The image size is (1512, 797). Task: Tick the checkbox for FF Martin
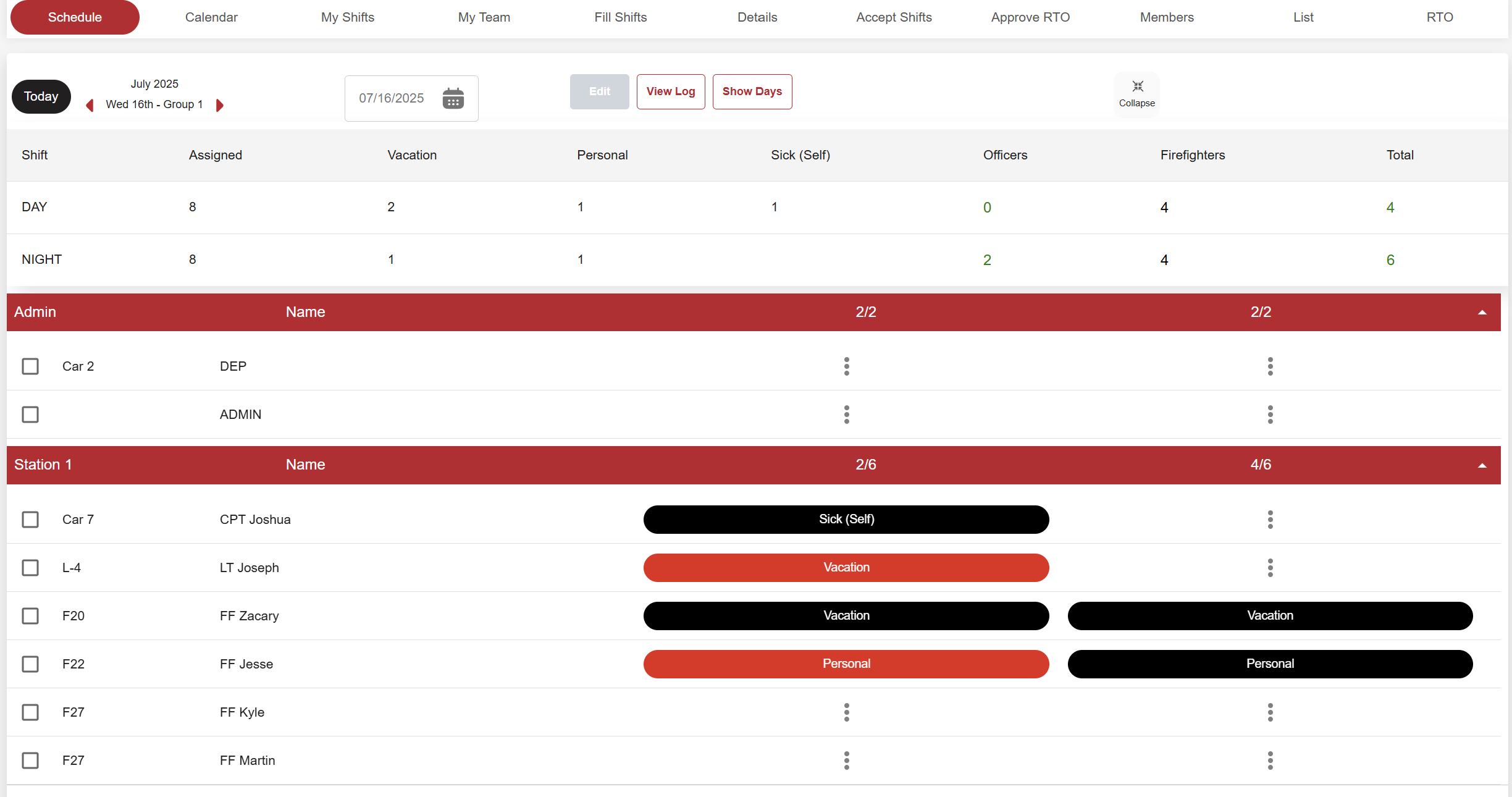tap(30, 761)
